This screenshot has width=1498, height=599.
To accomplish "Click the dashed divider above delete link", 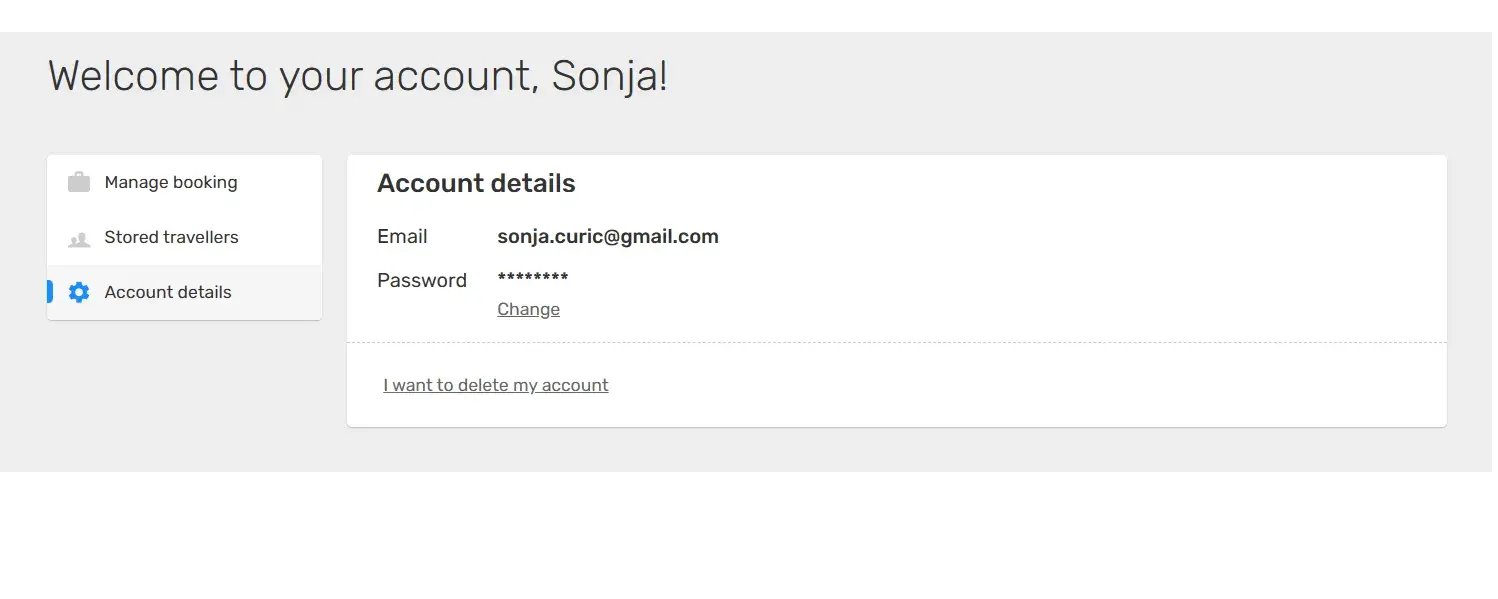I will pyautogui.click(x=896, y=343).
